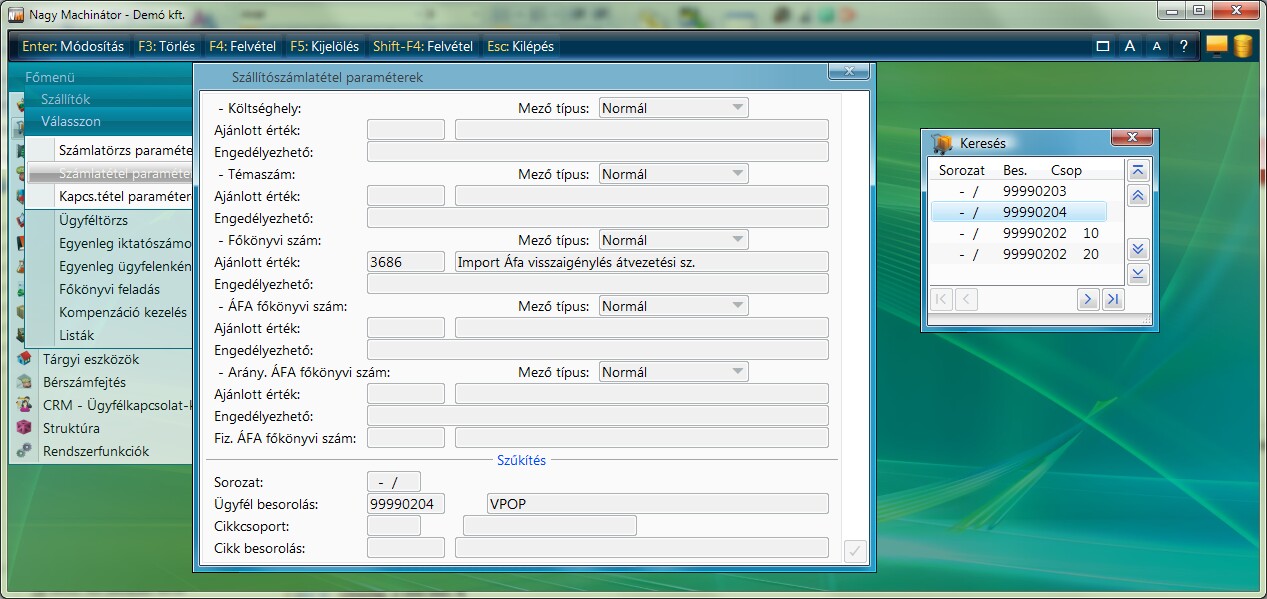Open Mező típus dropdown for Témaszám

[674, 174]
